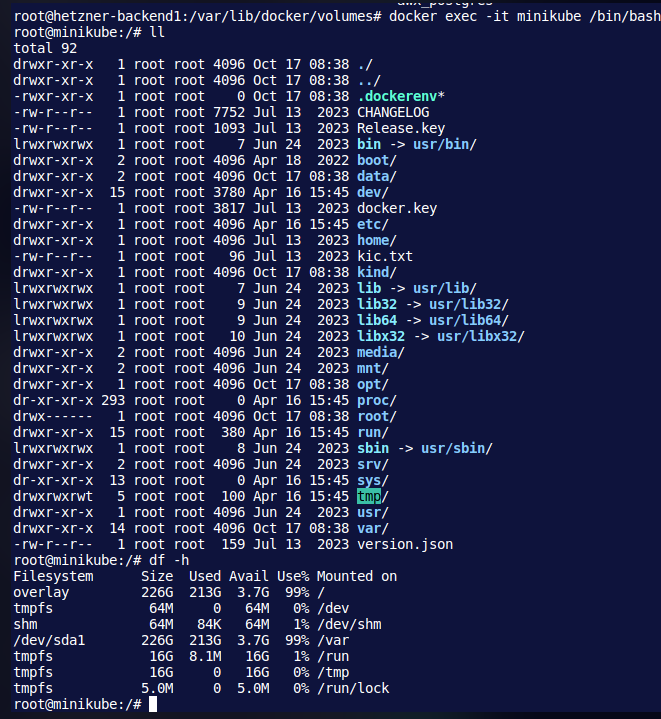The height and width of the screenshot is (719, 661).
Task: Select the version.json file name
Action: [x=405, y=544]
